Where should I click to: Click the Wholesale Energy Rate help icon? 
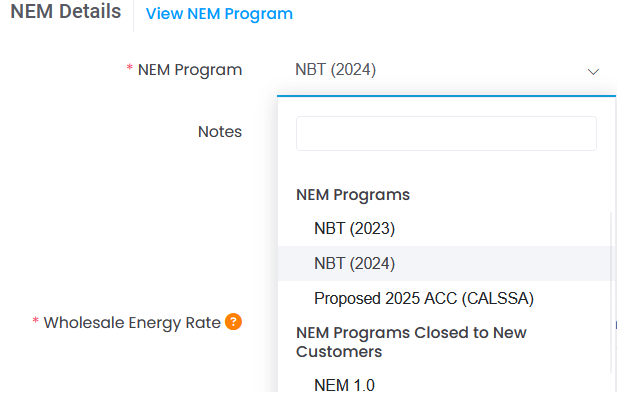233,322
